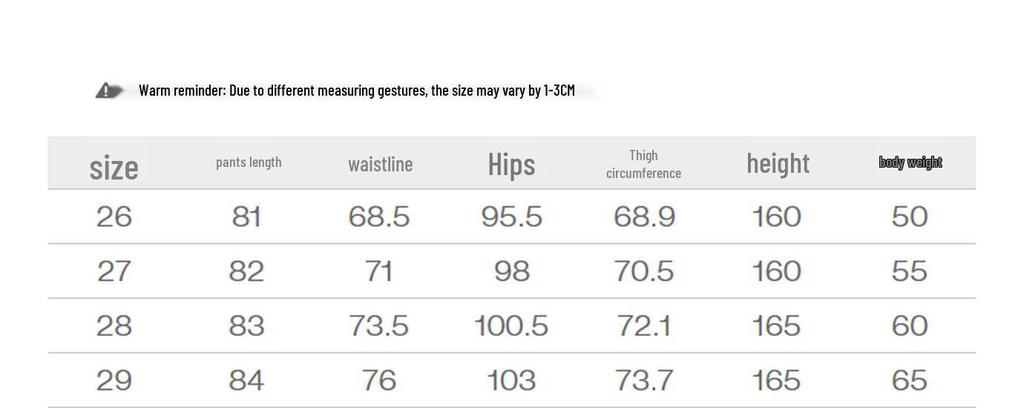Select the "body weight" column header
This screenshot has height=408, width=1024.
[x=910, y=162]
